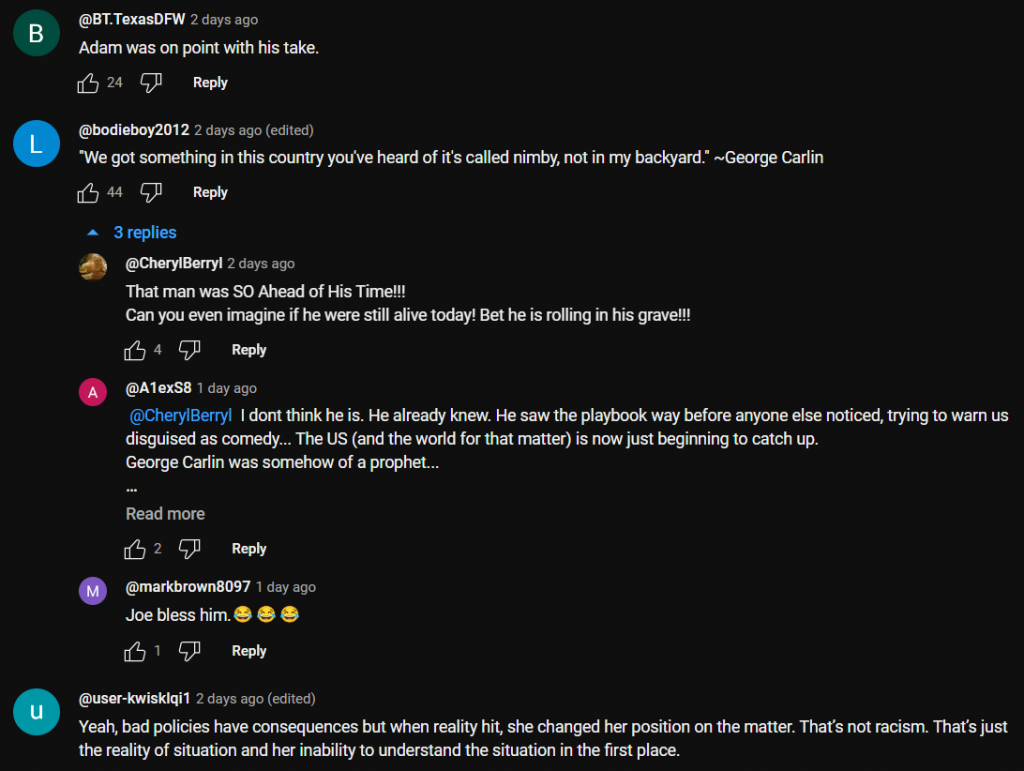This screenshot has height=771, width=1024.
Task: Like the George Carlin quote comment
Action: coord(89,193)
